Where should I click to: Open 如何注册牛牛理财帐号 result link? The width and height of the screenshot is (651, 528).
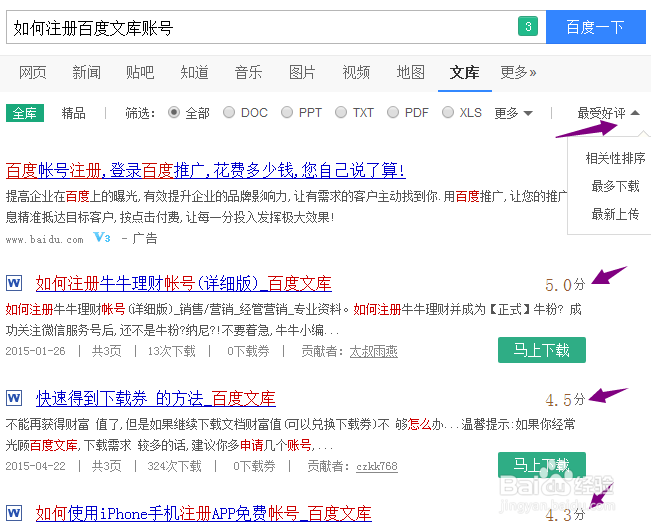[x=184, y=284]
